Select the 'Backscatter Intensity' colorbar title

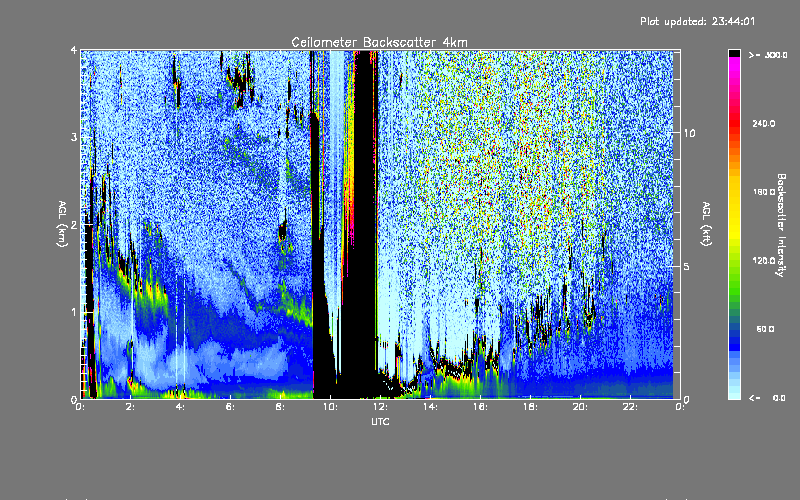coord(781,225)
